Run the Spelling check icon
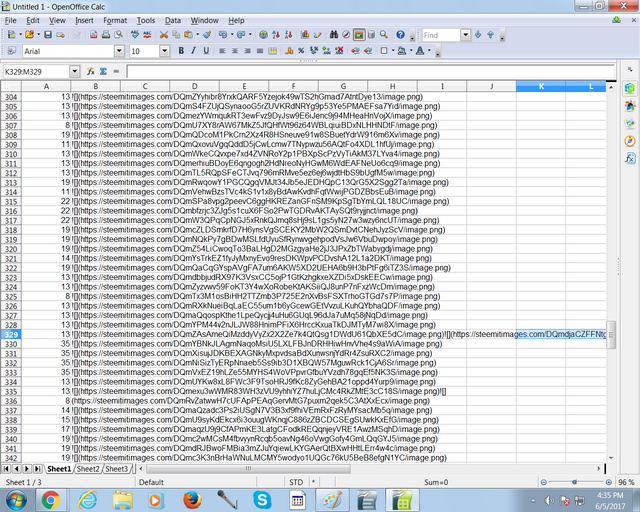Viewport: 640px width, 512px height. pyautogui.click(x=135, y=35)
